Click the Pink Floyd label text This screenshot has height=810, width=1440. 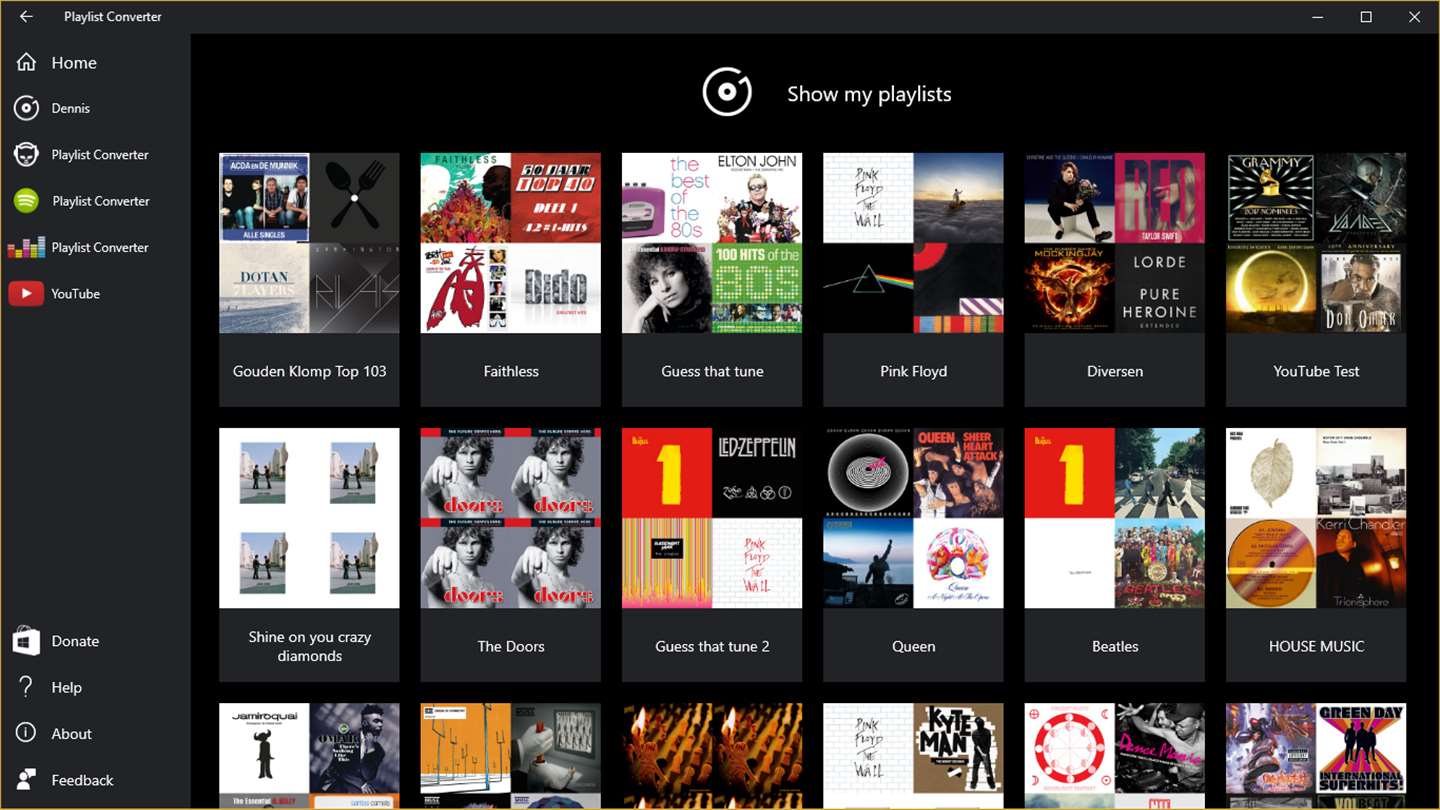913,371
